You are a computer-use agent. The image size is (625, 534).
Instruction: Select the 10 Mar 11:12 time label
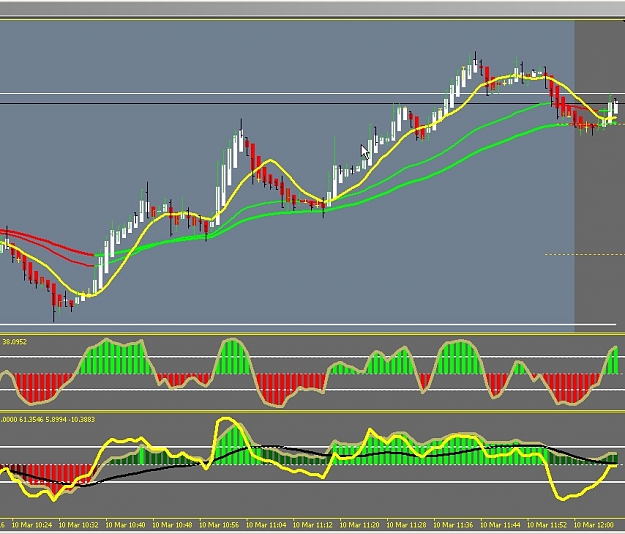(x=313, y=525)
